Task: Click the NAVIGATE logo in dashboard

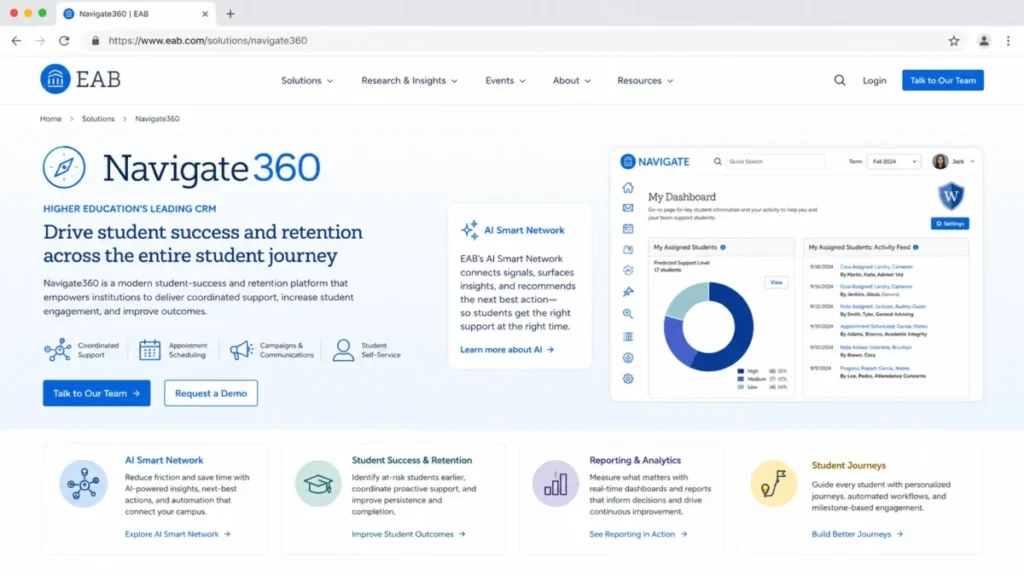Action: click(x=655, y=161)
